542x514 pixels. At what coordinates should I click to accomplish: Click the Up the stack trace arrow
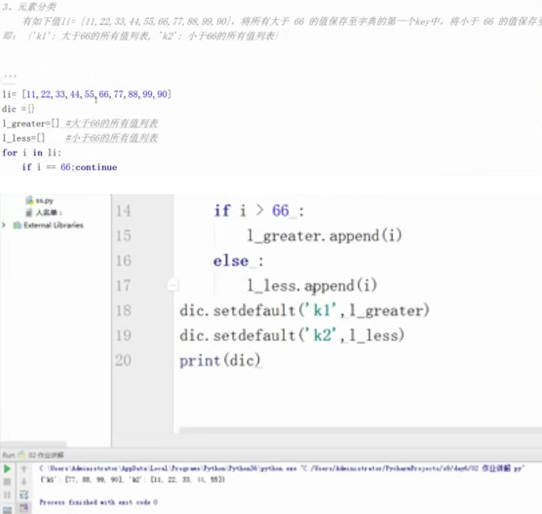[24, 469]
